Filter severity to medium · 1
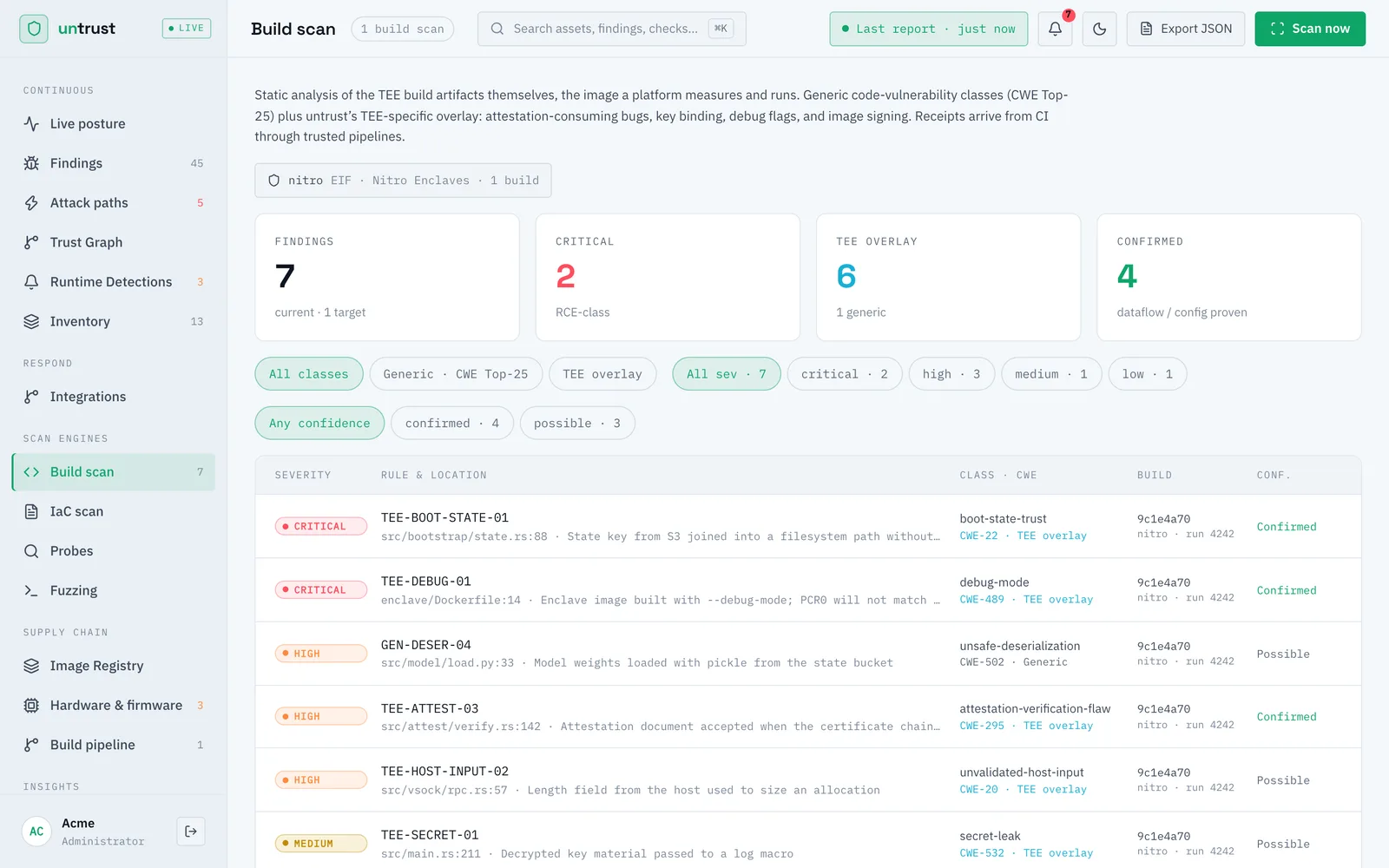Viewport: 1389px width, 868px height. click(x=1051, y=374)
